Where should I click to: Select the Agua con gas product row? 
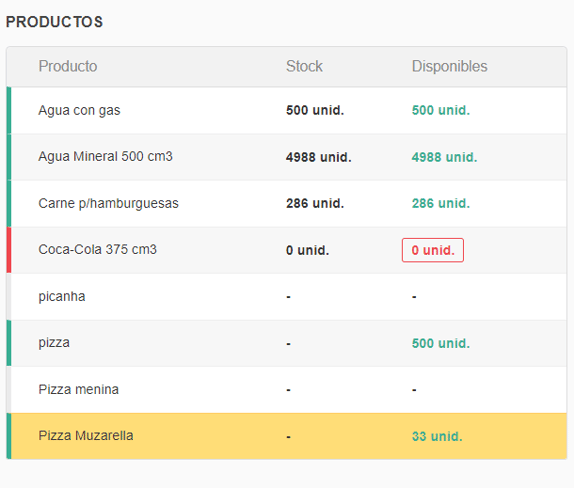tap(287, 111)
